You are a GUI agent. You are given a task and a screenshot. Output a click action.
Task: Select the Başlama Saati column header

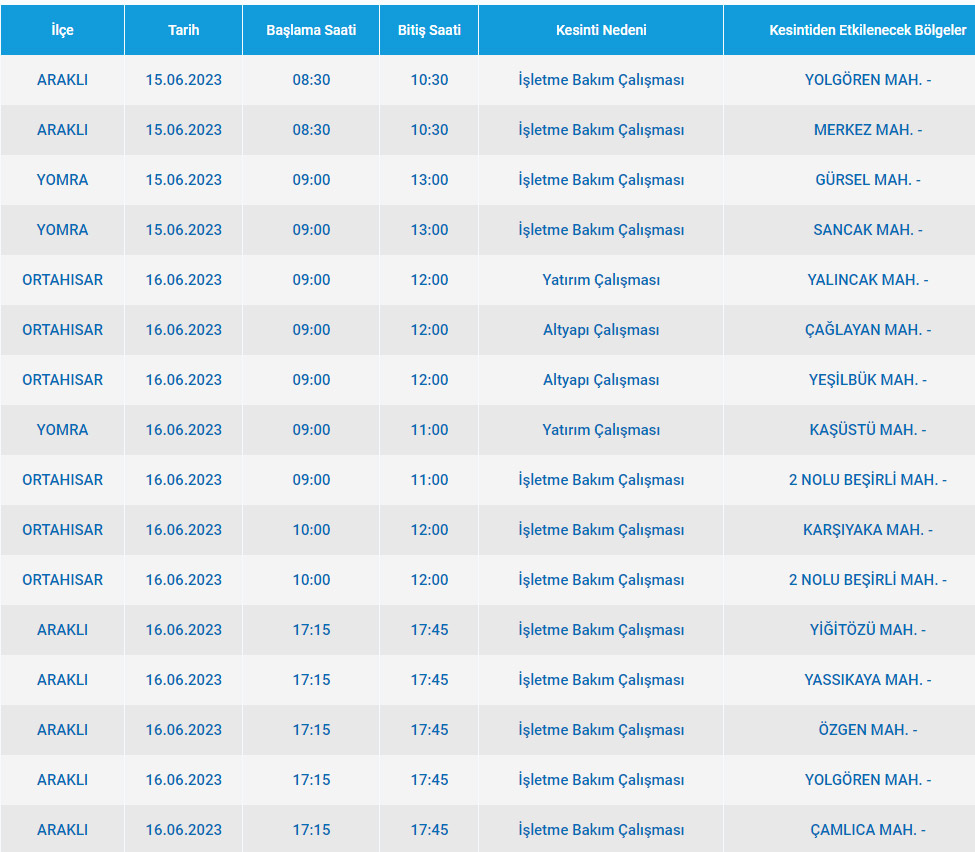click(311, 30)
